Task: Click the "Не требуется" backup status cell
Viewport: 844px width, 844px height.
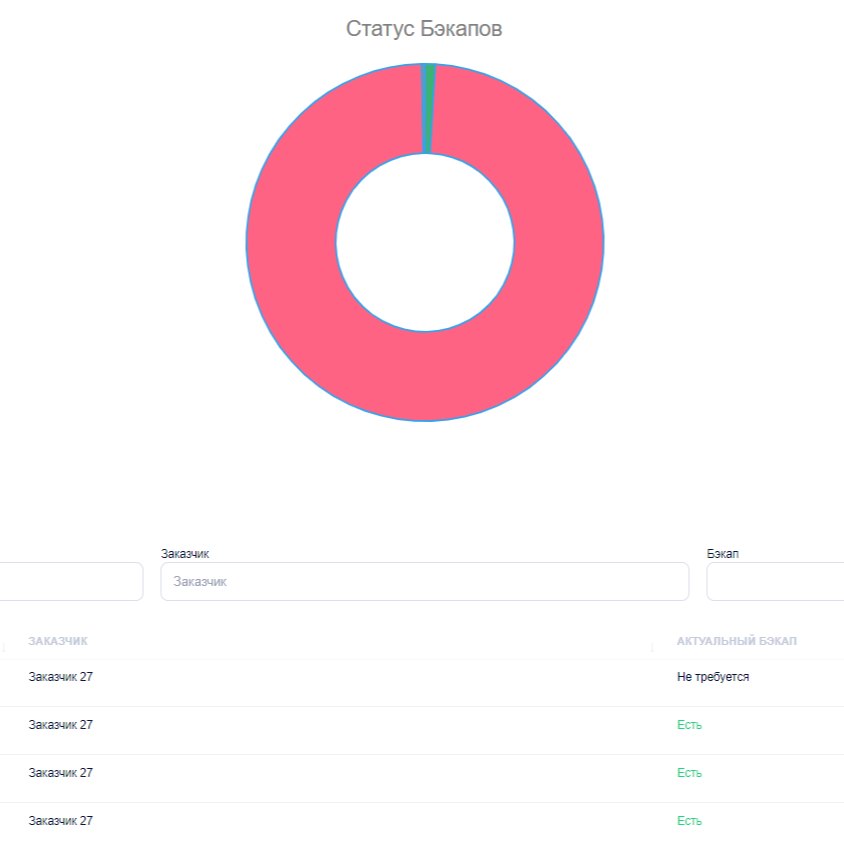Action: coord(713,677)
